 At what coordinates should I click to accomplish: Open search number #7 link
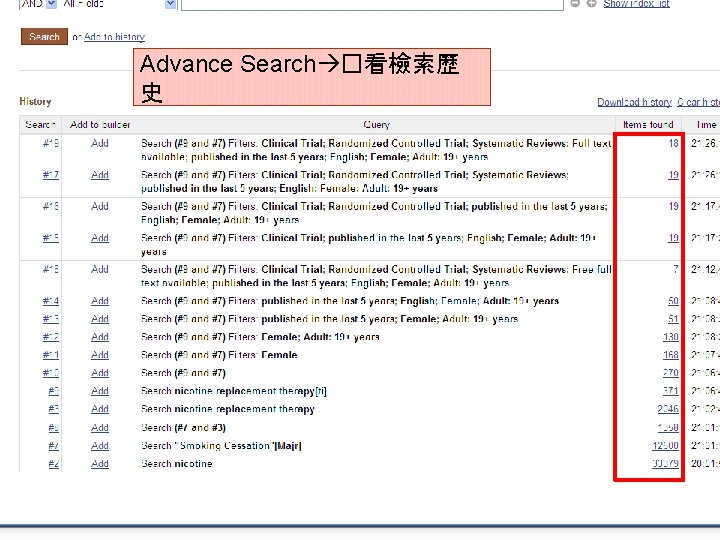[x=53, y=446]
